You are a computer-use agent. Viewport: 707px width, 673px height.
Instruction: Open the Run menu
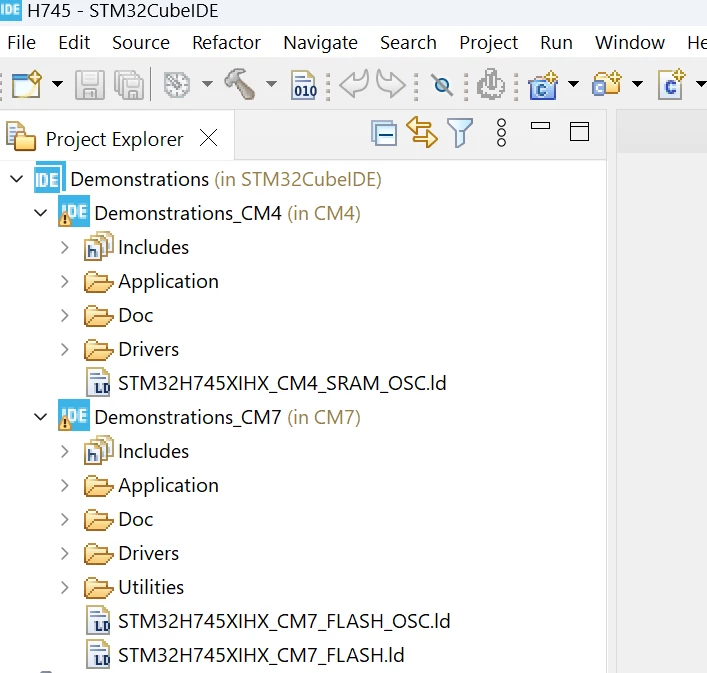(556, 43)
